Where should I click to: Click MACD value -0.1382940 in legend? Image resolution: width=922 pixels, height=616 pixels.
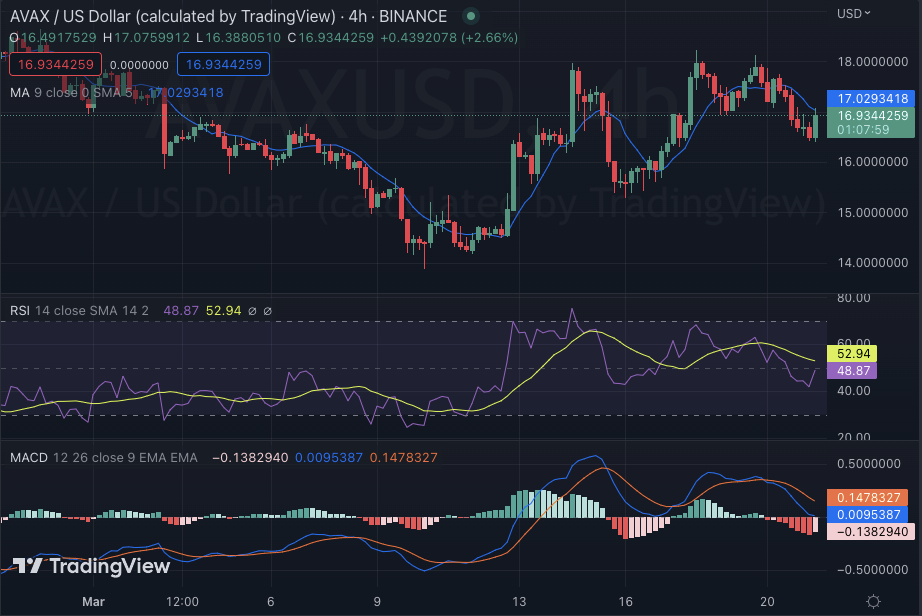click(x=250, y=457)
